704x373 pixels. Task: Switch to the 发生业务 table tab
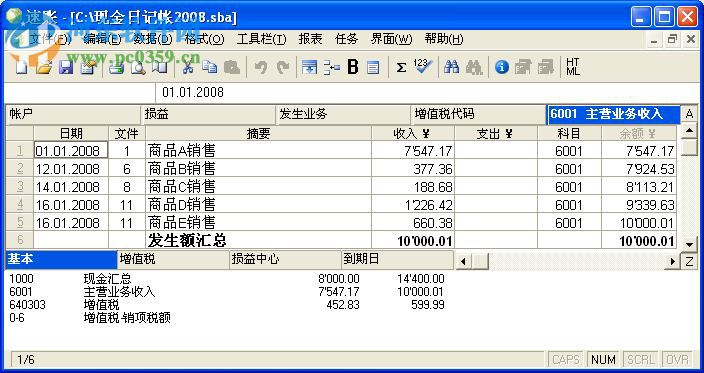(343, 115)
